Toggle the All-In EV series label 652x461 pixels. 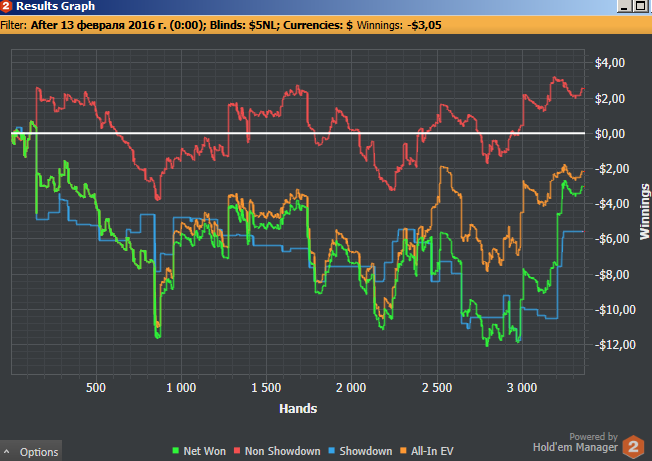[432, 451]
